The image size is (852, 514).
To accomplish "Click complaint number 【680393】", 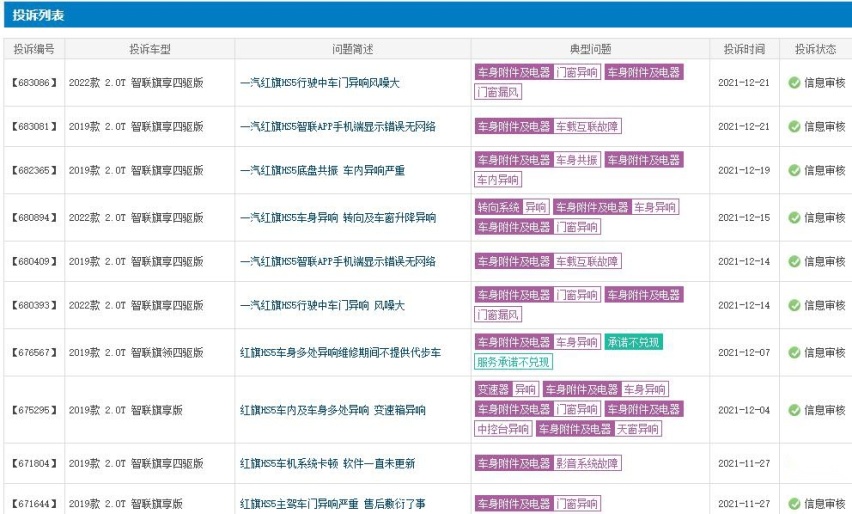I will coord(34,305).
